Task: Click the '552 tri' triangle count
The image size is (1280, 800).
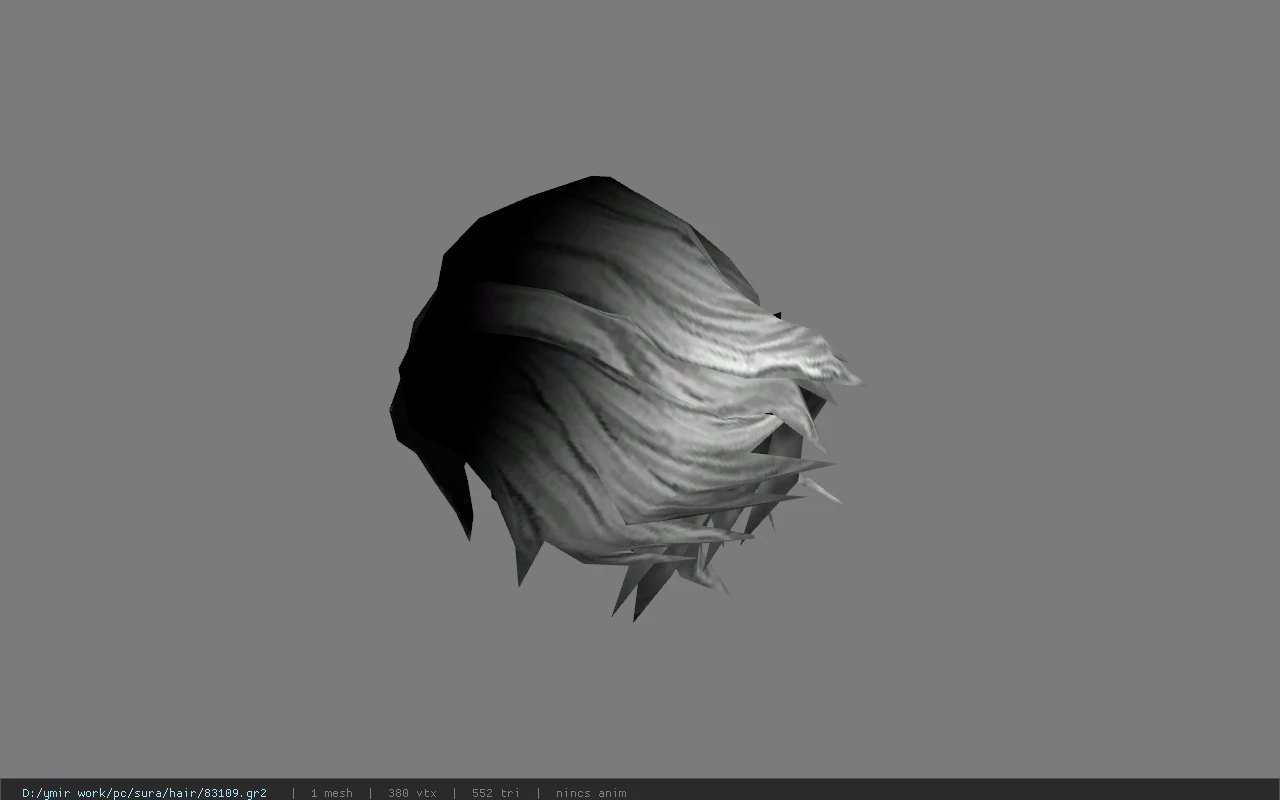Action: 496,793
